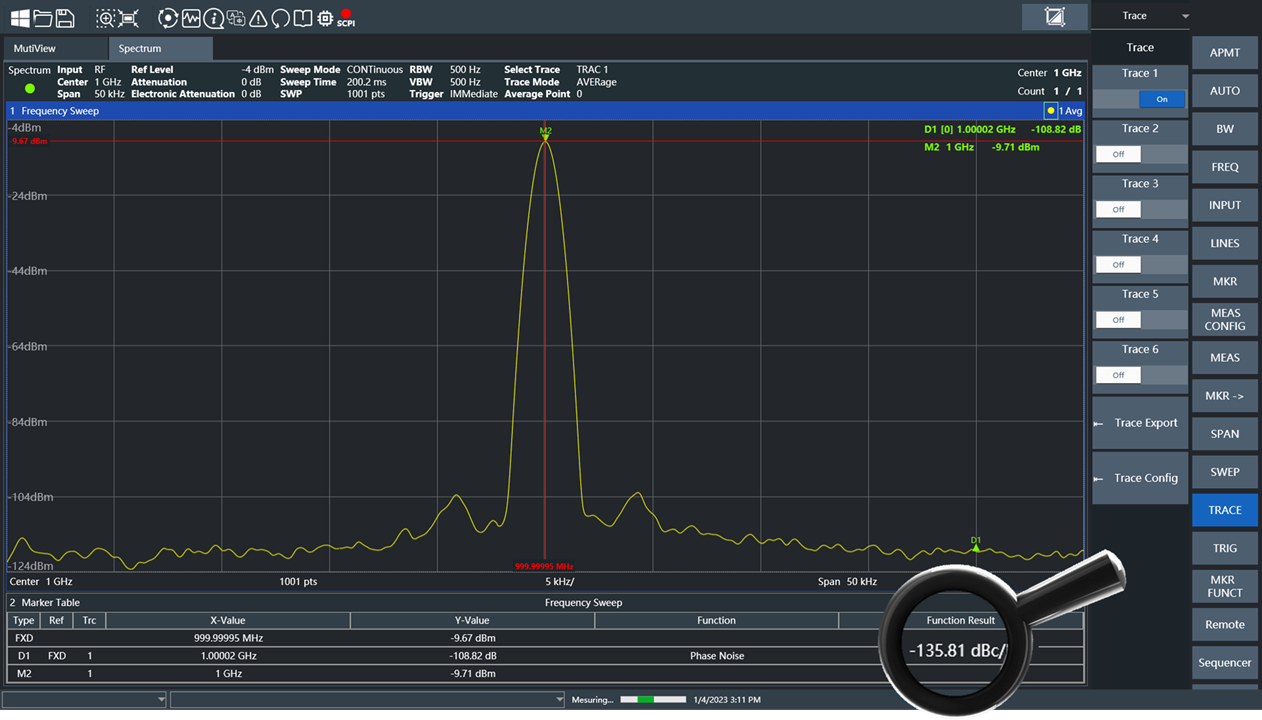The height and width of the screenshot is (720, 1262).
Task: Click the Function column header
Action: (x=716, y=621)
